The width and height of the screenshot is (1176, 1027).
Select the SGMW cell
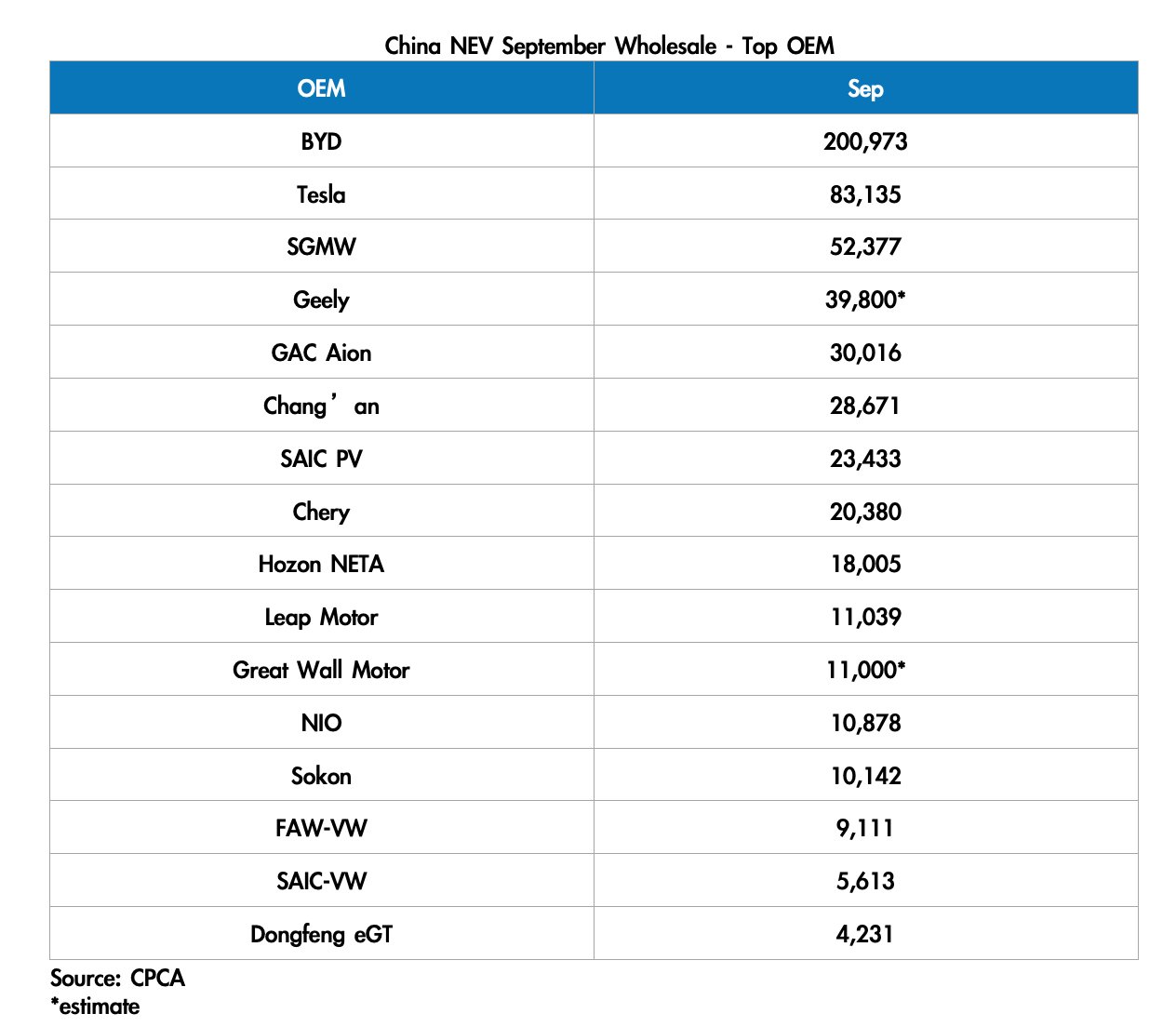(321, 247)
